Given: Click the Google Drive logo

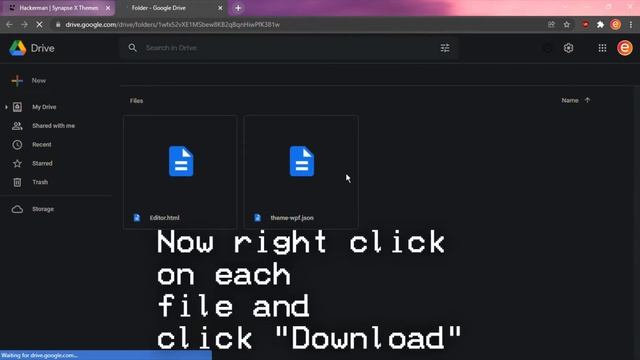Looking at the screenshot, I should tap(18, 48).
